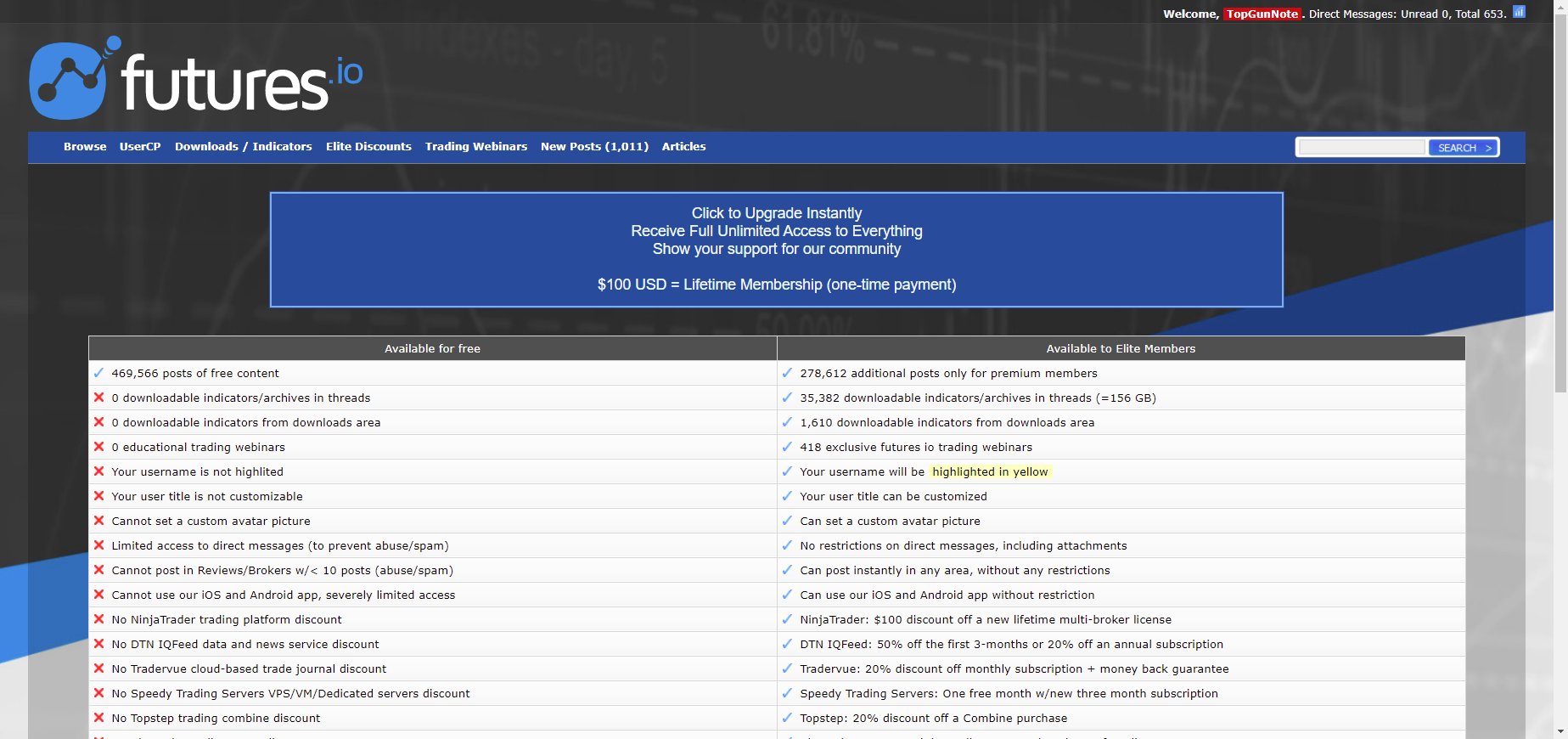Click the SEARCH button

tap(1464, 148)
